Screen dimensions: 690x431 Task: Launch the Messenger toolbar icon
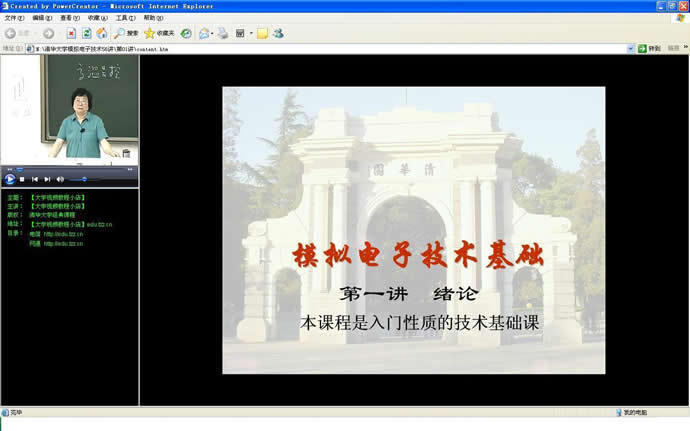point(278,33)
